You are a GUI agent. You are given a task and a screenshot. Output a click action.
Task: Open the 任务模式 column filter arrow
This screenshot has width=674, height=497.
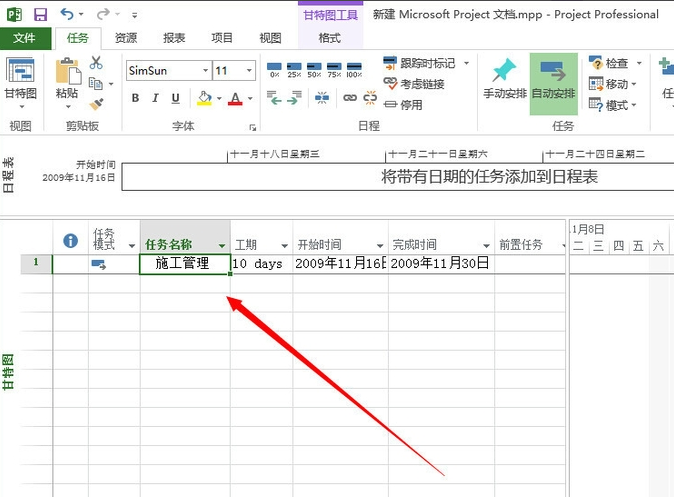point(132,245)
